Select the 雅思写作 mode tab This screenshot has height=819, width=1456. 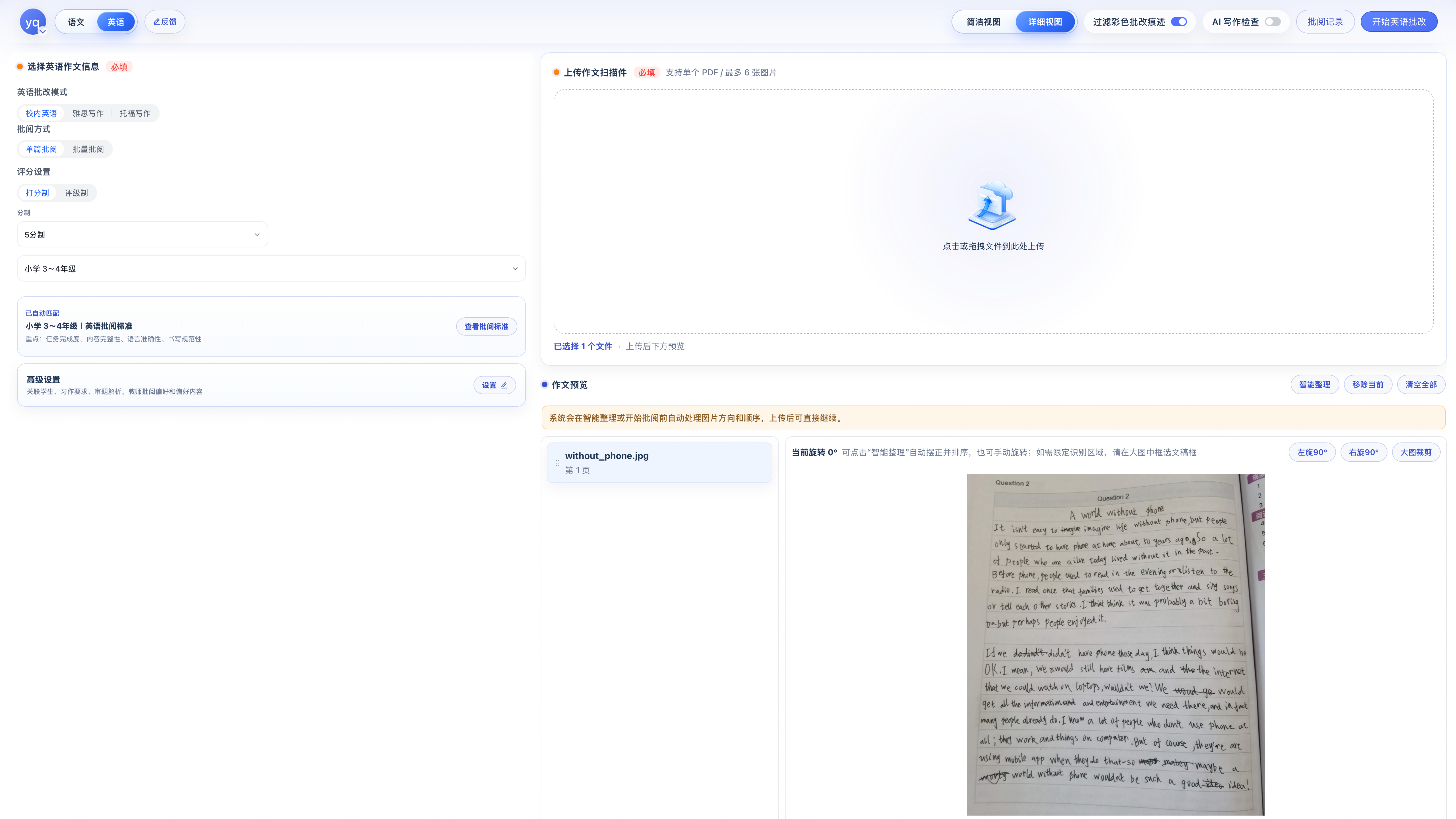(x=88, y=114)
